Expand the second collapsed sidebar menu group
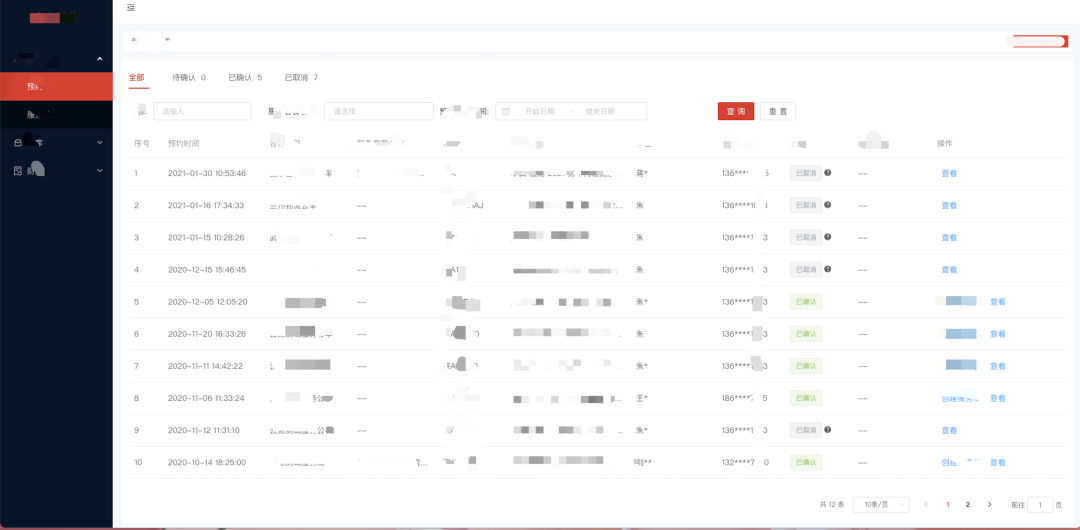1080x530 pixels. point(100,143)
